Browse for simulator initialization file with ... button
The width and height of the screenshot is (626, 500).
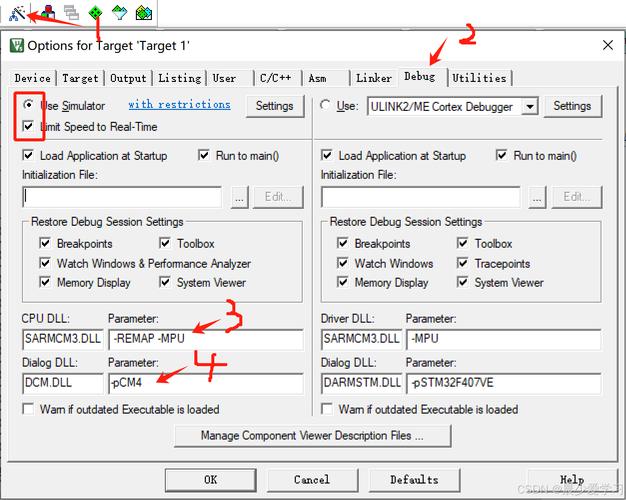[238, 197]
